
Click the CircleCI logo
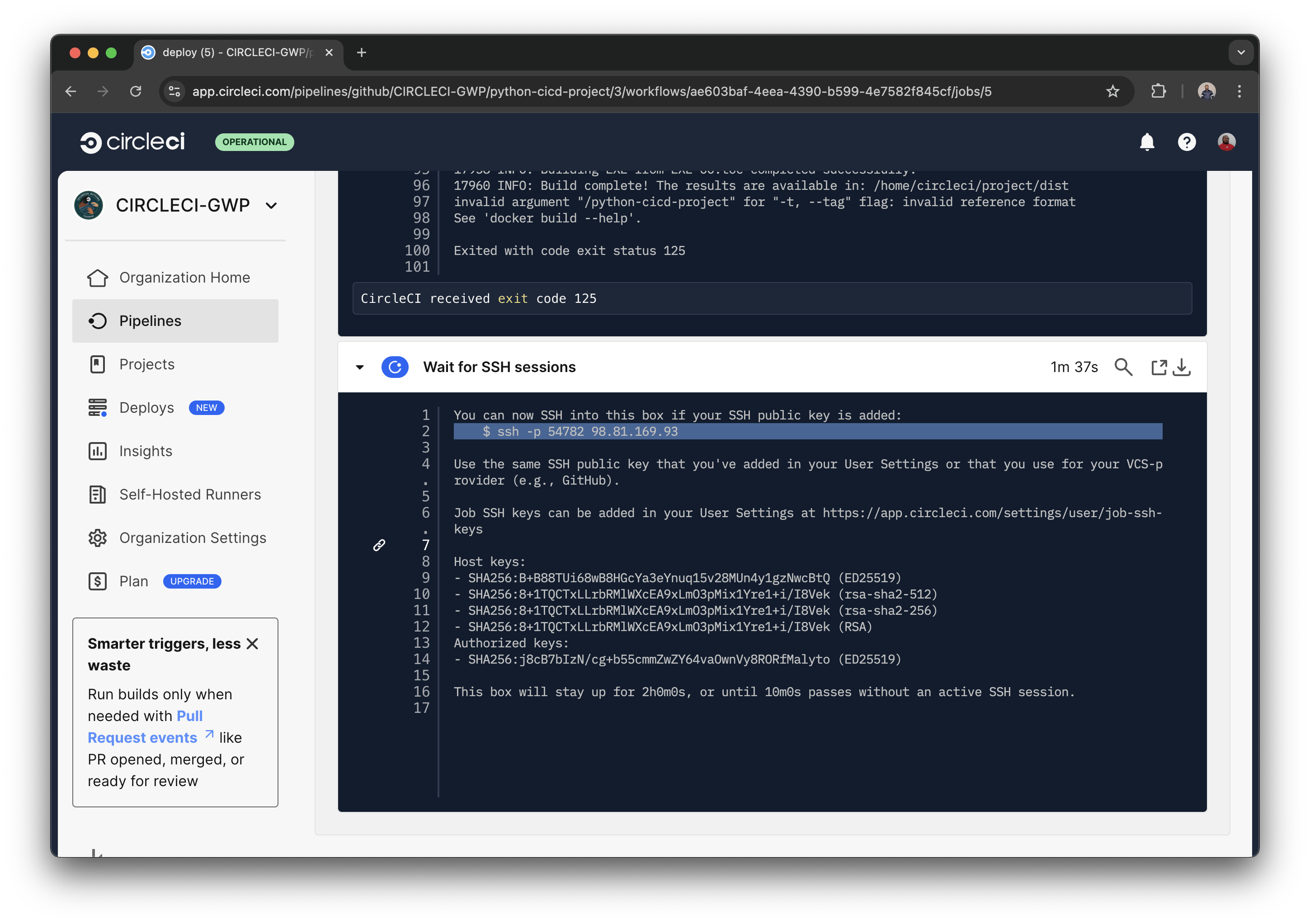(x=132, y=141)
